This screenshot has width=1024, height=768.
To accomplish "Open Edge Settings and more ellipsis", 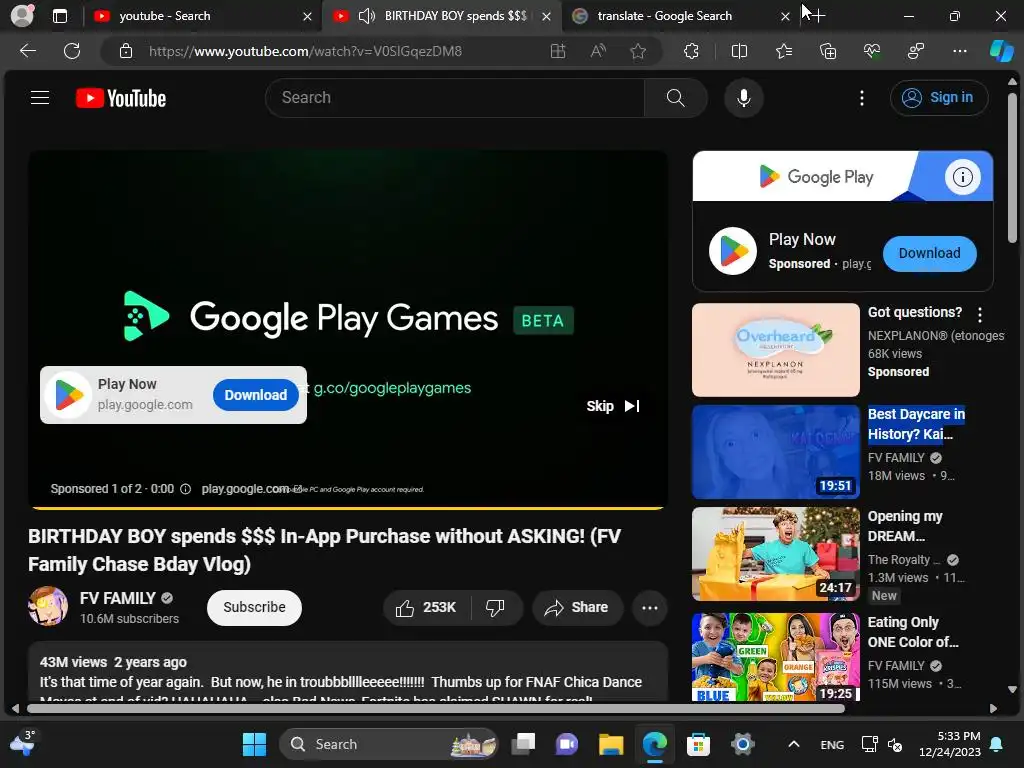I will (959, 51).
